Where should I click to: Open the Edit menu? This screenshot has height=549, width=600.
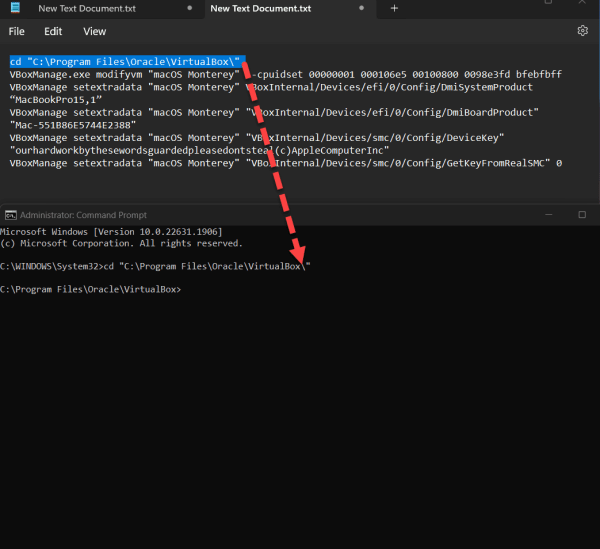(53, 31)
